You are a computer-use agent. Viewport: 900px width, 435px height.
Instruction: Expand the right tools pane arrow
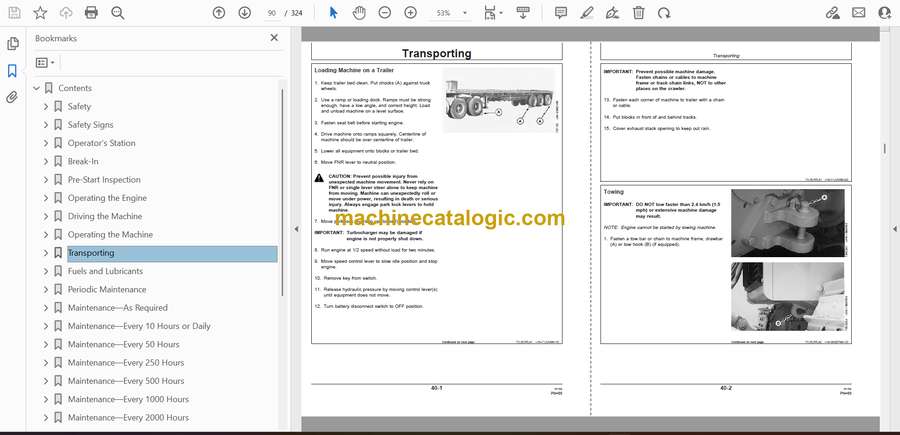pos(894,229)
